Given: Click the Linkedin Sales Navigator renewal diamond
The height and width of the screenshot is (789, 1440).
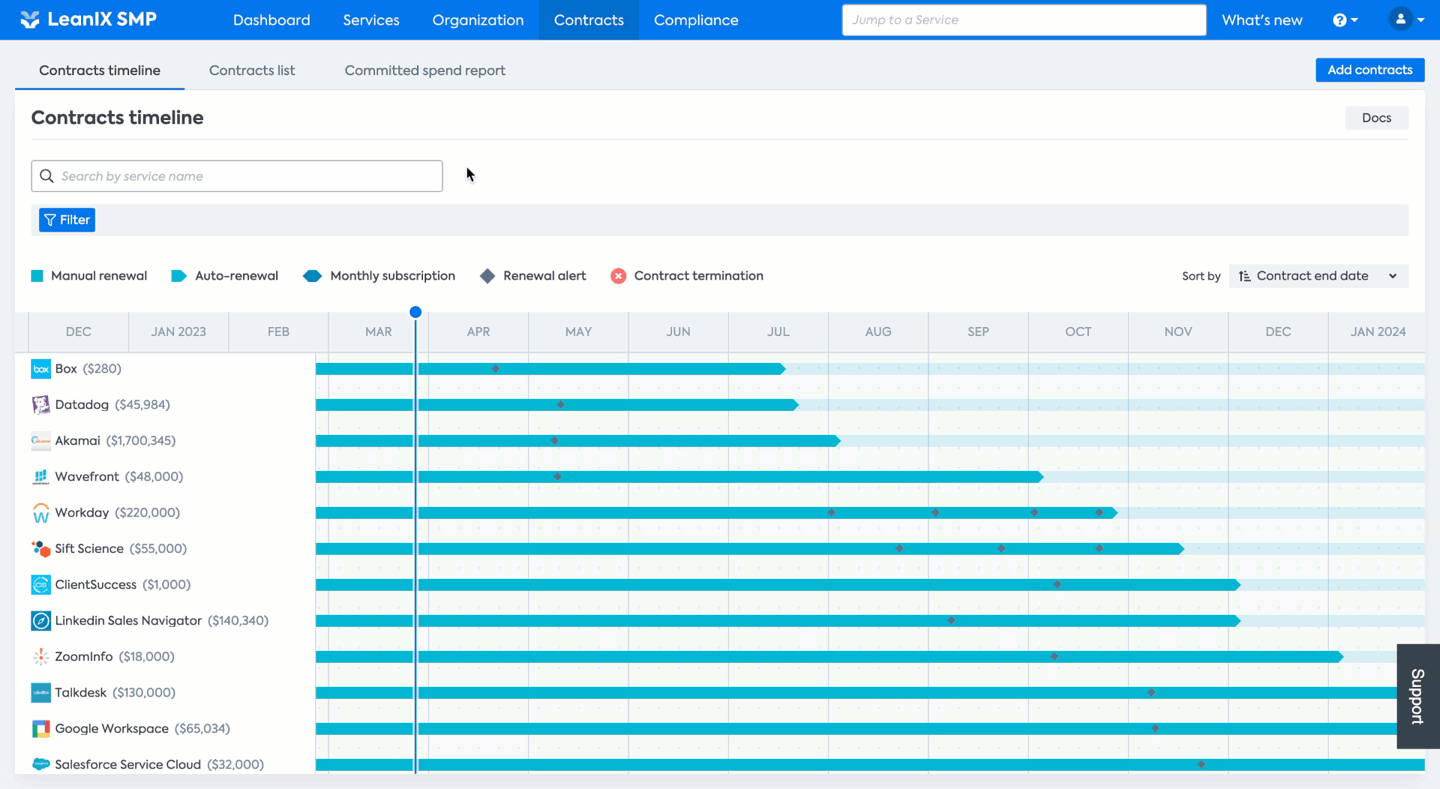Looking at the screenshot, I should click(x=951, y=621).
